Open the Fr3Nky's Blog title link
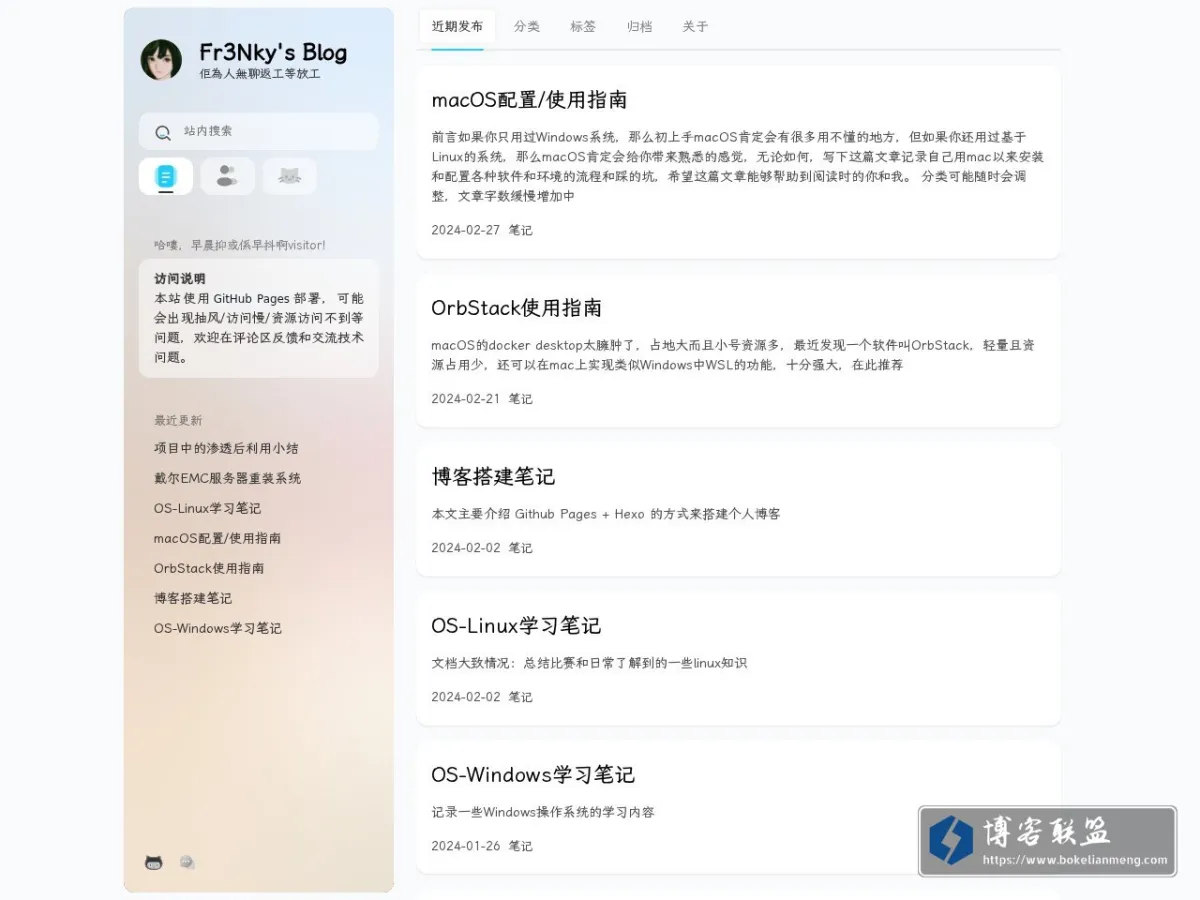 (x=273, y=52)
